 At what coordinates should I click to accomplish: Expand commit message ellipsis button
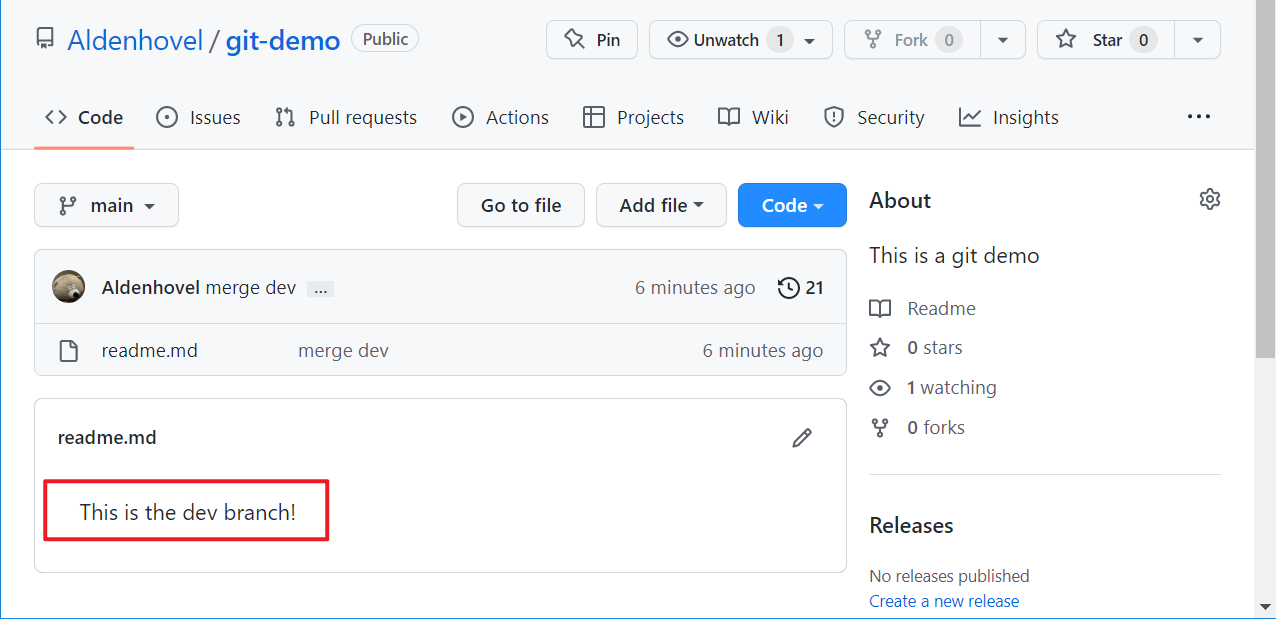coord(320,289)
